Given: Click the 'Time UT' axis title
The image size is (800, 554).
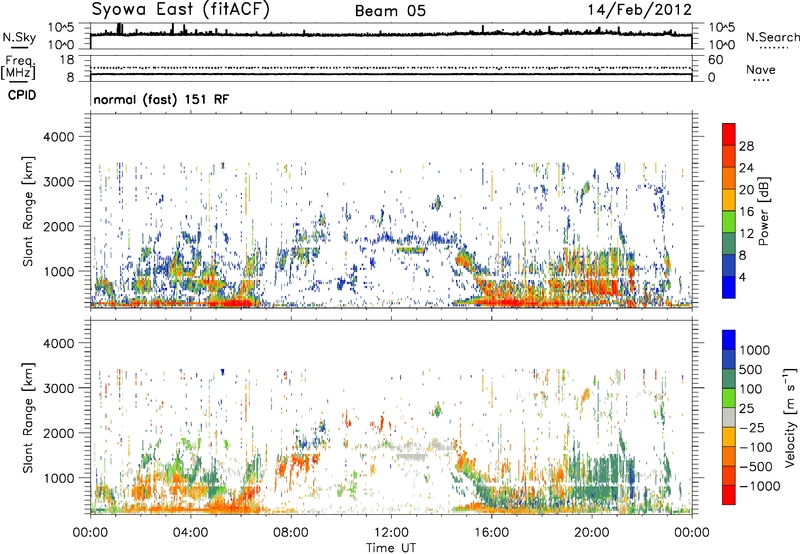Looking at the screenshot, I should coord(391,548).
